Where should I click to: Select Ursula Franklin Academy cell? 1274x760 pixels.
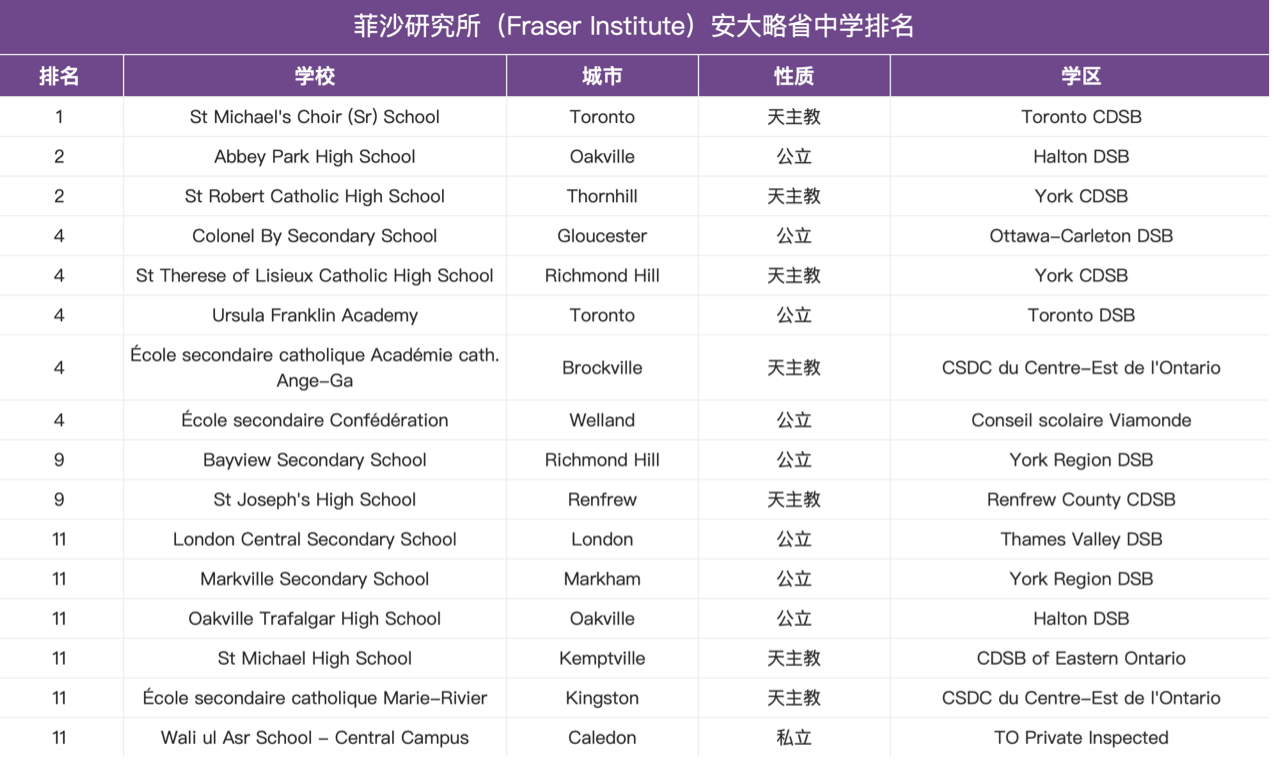tap(315, 316)
